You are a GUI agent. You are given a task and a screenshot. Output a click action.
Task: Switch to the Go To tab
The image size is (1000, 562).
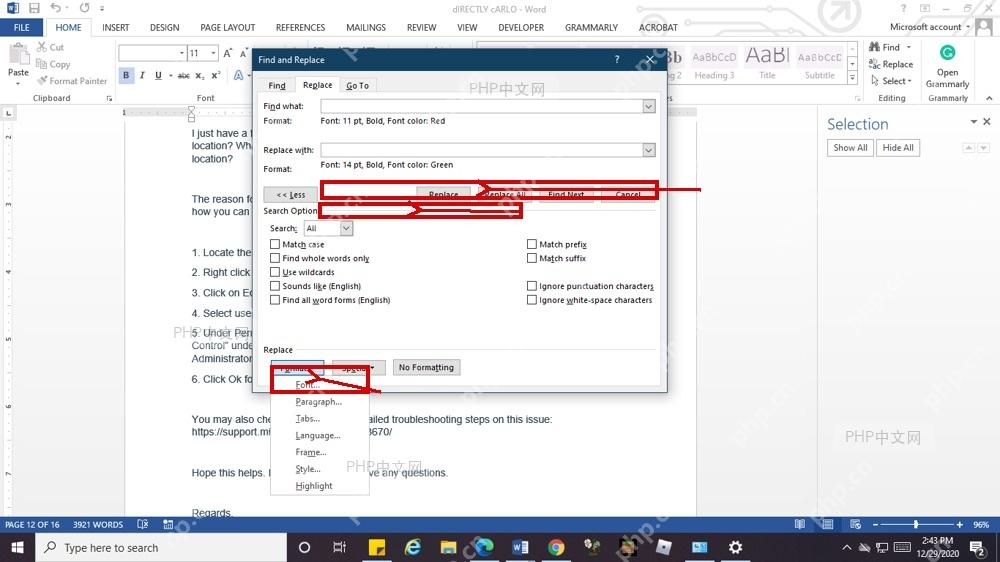pos(357,85)
